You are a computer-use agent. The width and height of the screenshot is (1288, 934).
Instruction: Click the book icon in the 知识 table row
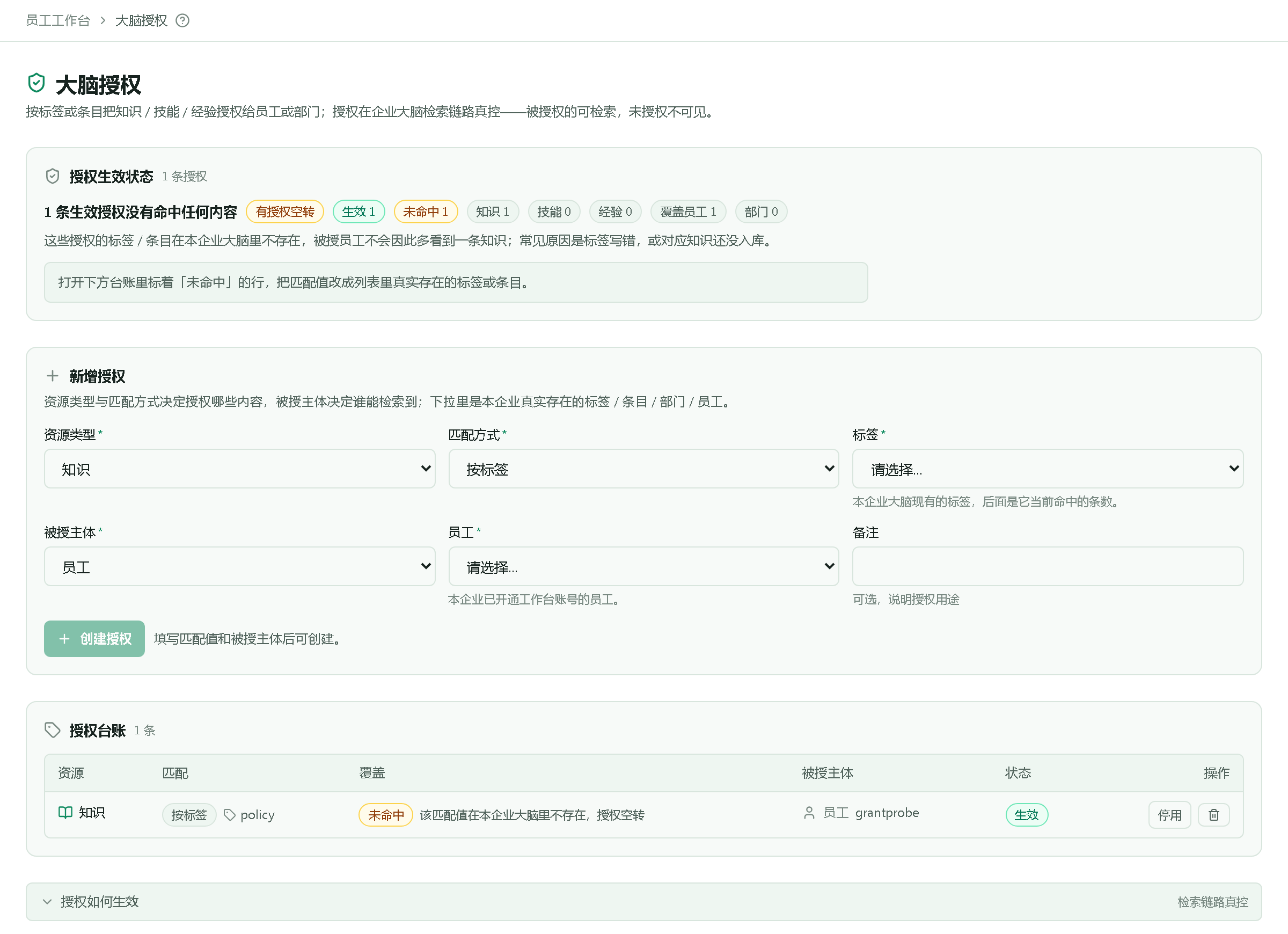(65, 813)
